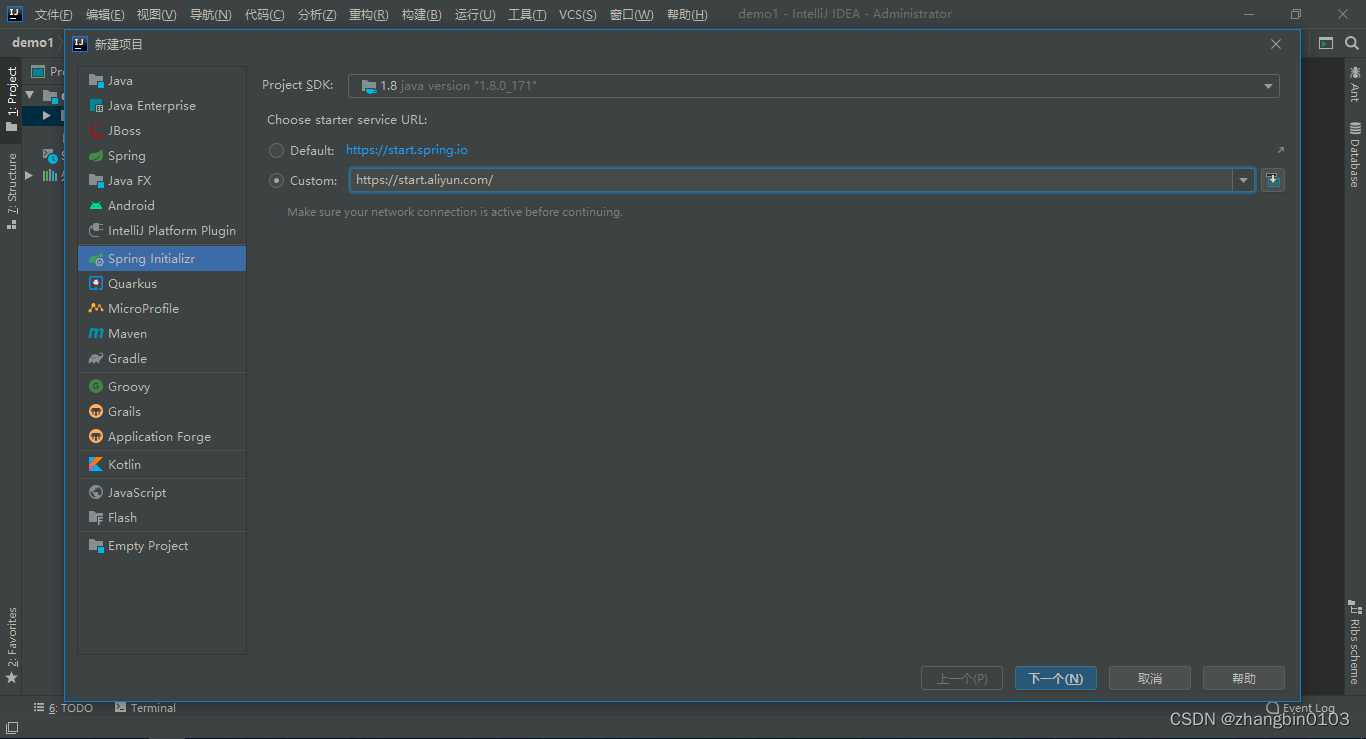The image size is (1366, 739).
Task: Select Spring project type
Action: click(162, 156)
